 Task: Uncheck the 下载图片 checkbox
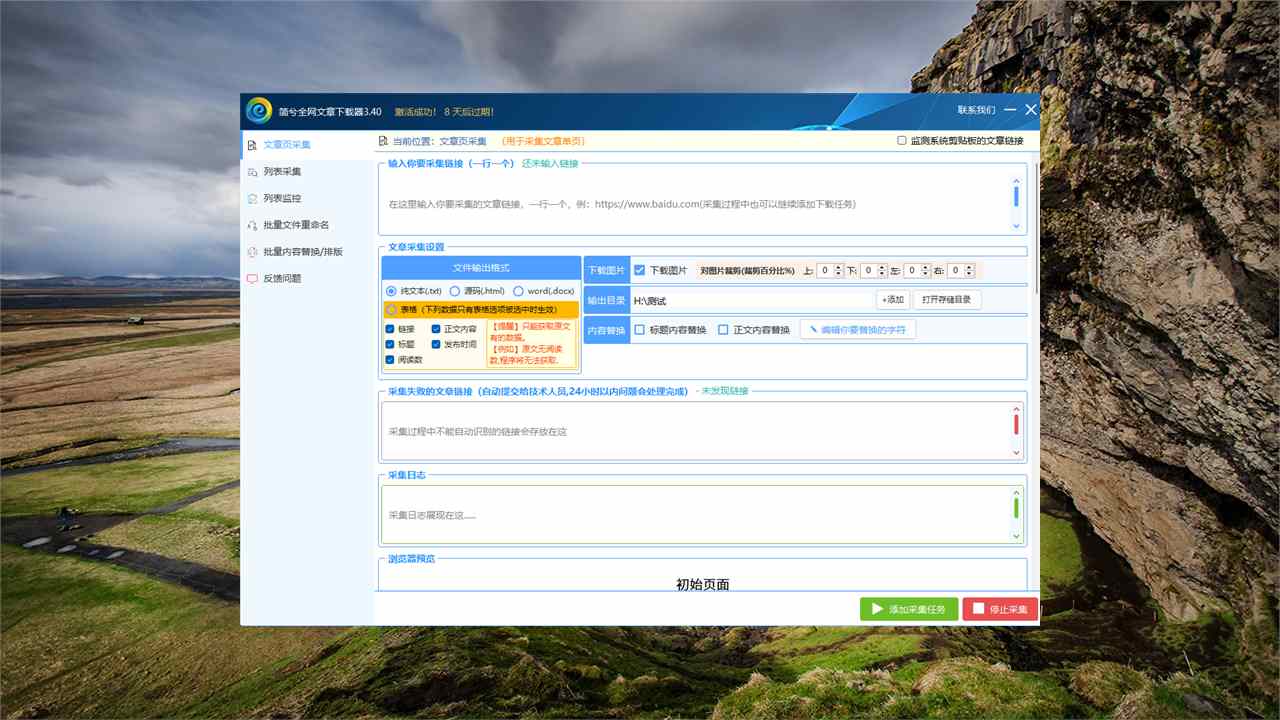pyautogui.click(x=640, y=270)
